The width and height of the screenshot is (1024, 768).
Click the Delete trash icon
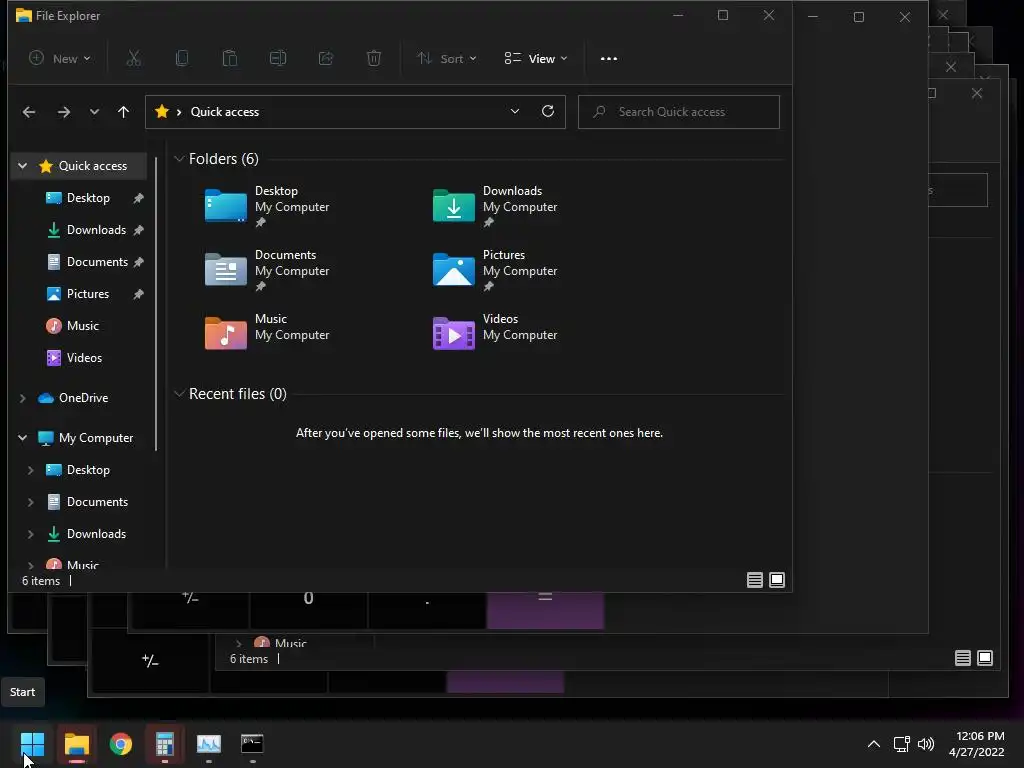374,59
